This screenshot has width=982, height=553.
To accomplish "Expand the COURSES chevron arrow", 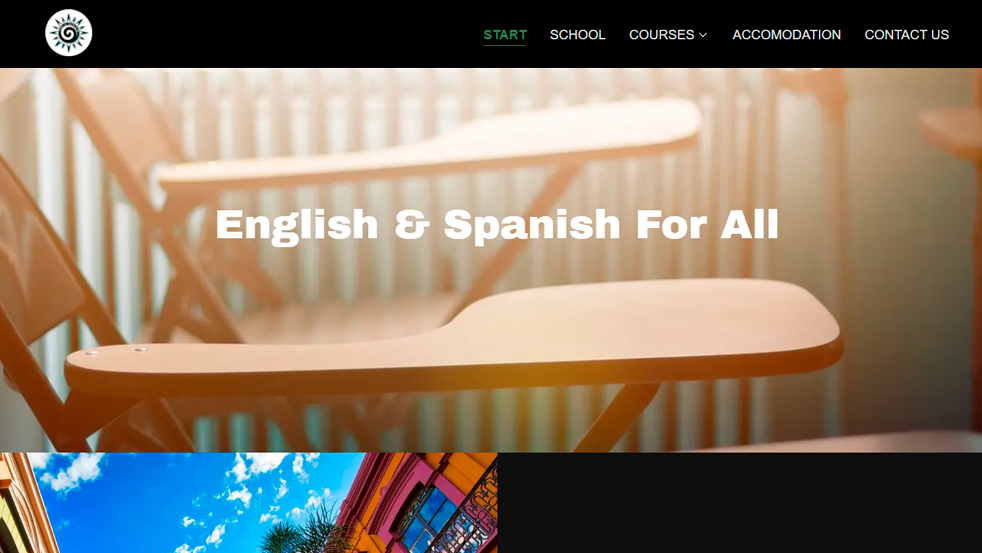I will 703,35.
